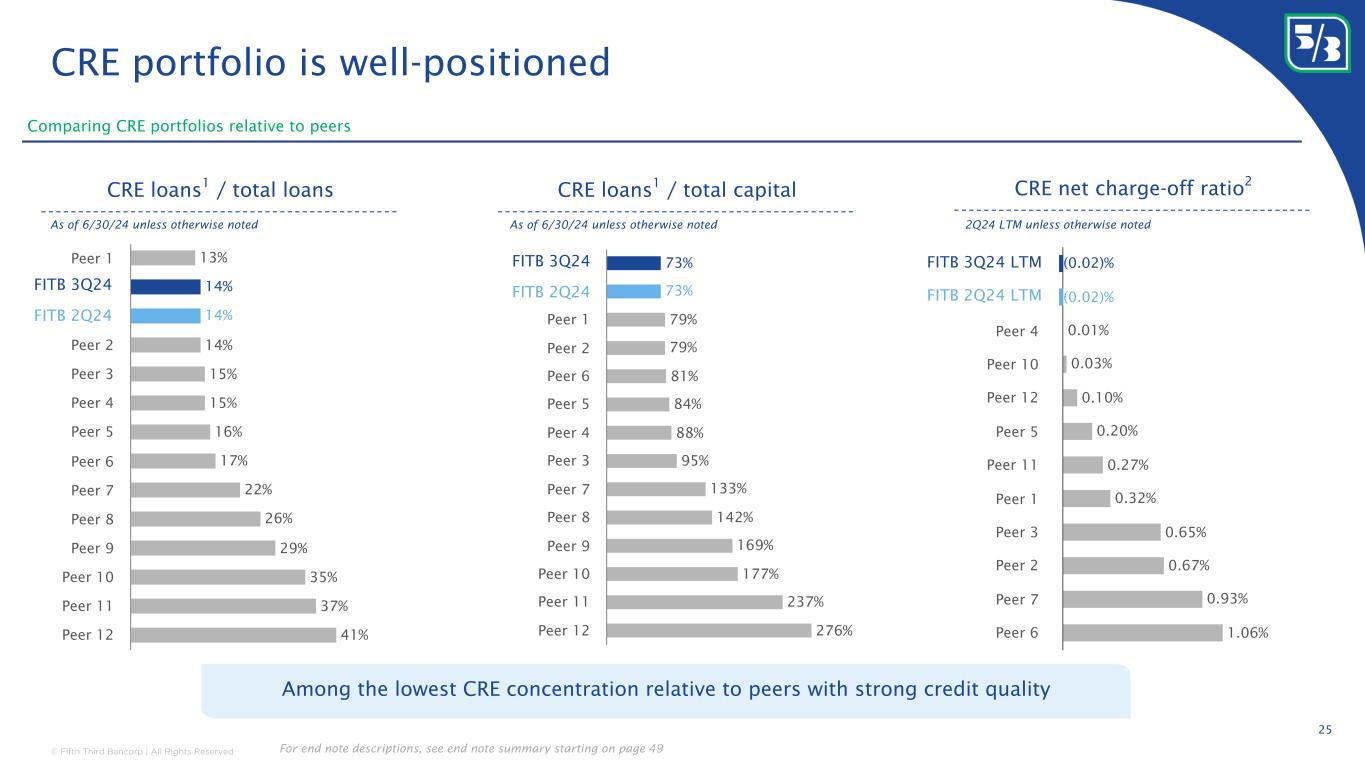Click the Peer 6 1.06% bar
Screen dimensions: 1365x768
click(1142, 633)
